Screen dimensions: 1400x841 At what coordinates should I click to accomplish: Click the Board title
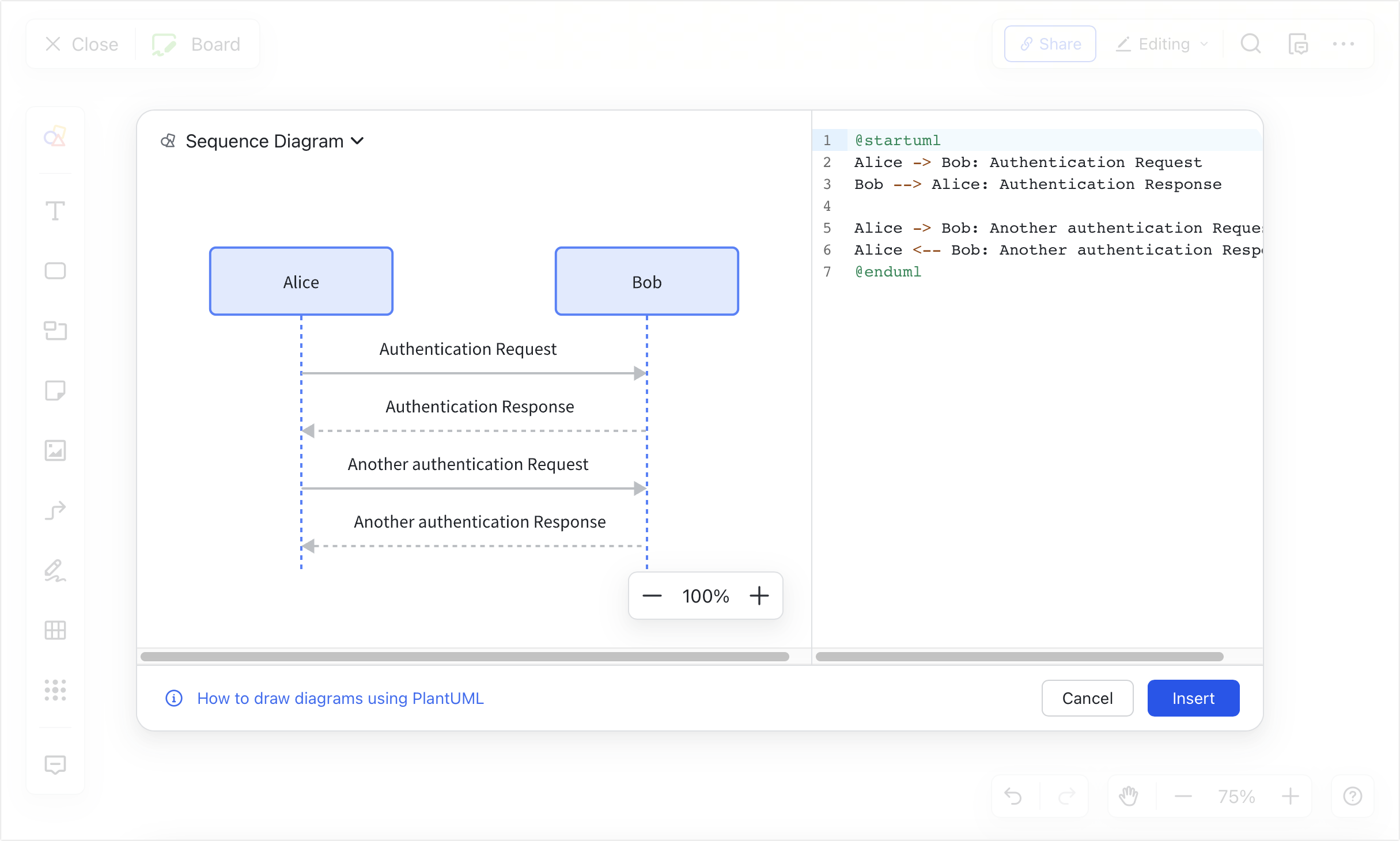[x=215, y=44]
